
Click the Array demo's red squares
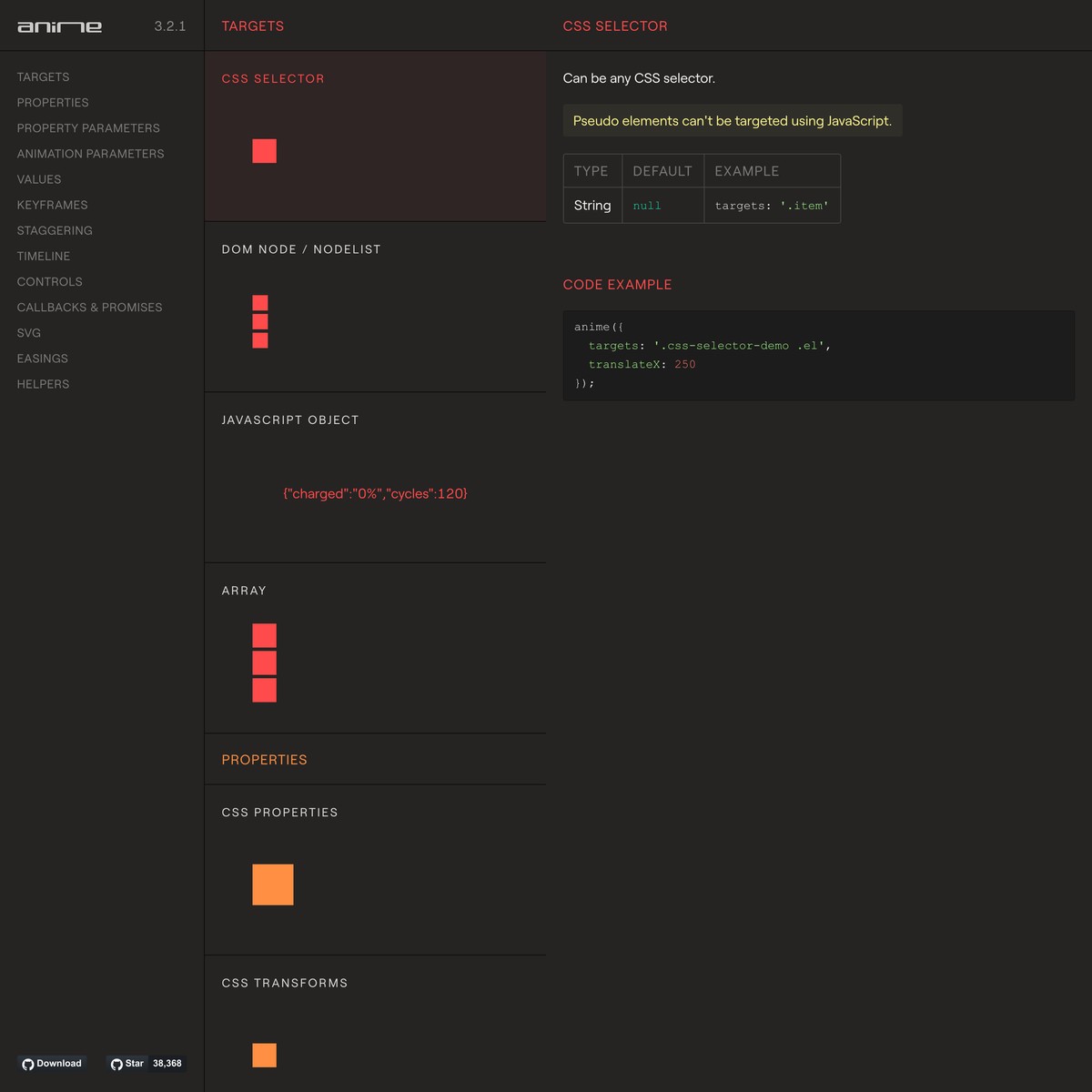[264, 662]
